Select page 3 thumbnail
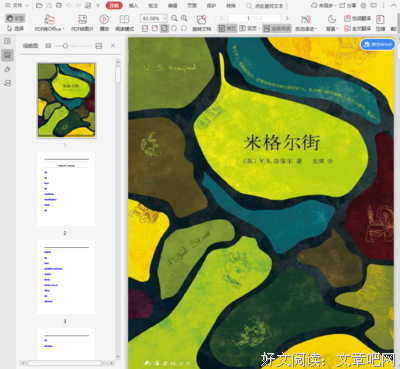The width and height of the screenshot is (400, 369). click(x=66, y=277)
